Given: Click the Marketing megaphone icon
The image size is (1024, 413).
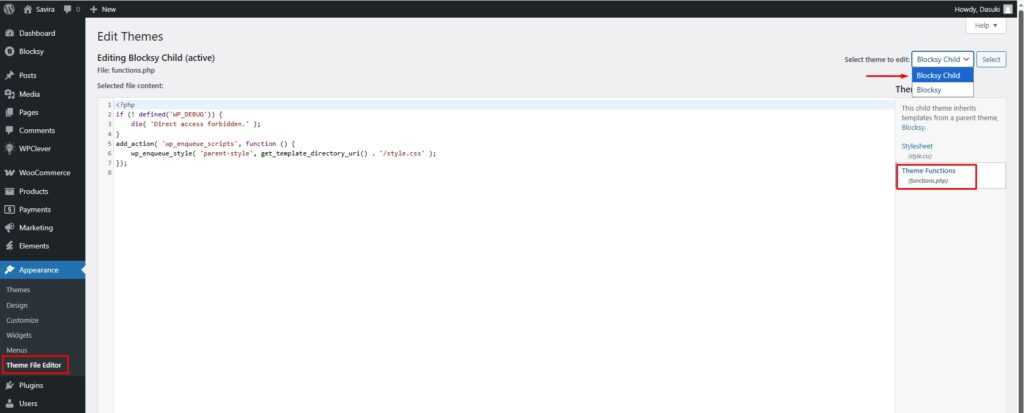Looking at the screenshot, I should click(9, 228).
